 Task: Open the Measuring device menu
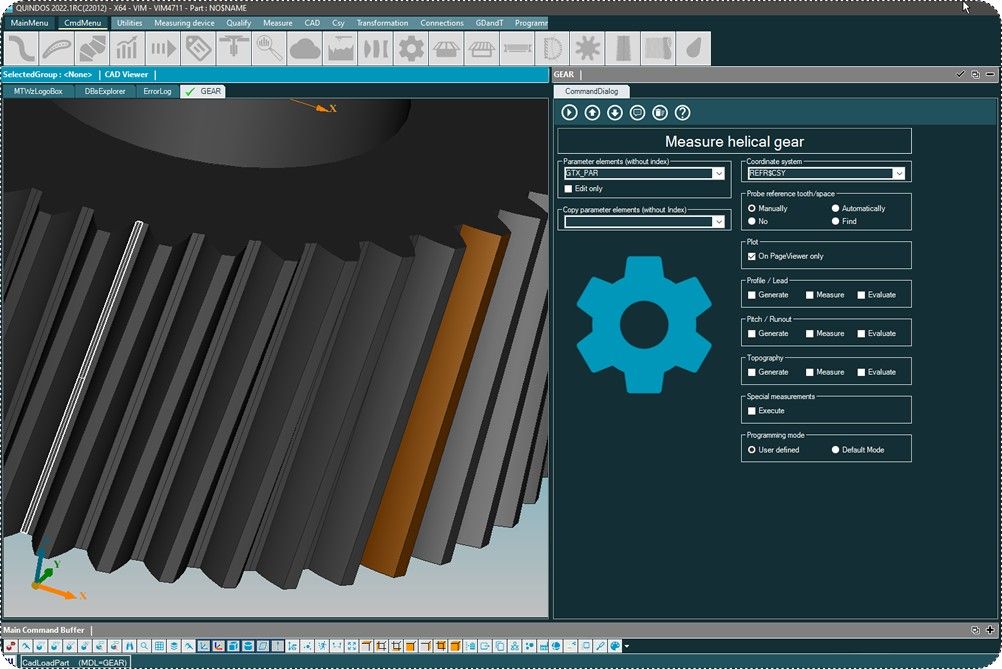click(184, 23)
